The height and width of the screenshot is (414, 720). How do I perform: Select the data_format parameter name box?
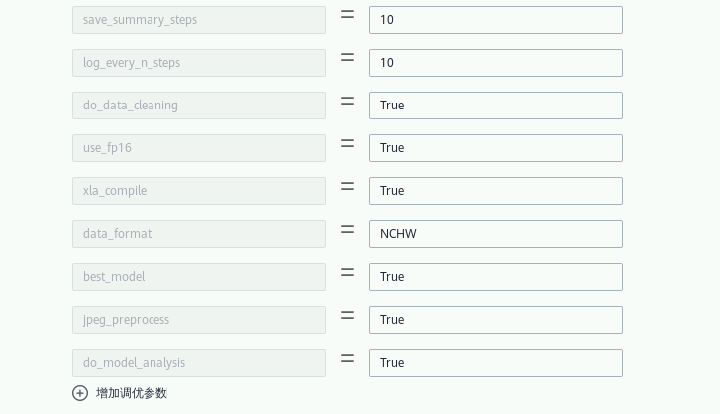click(198, 234)
